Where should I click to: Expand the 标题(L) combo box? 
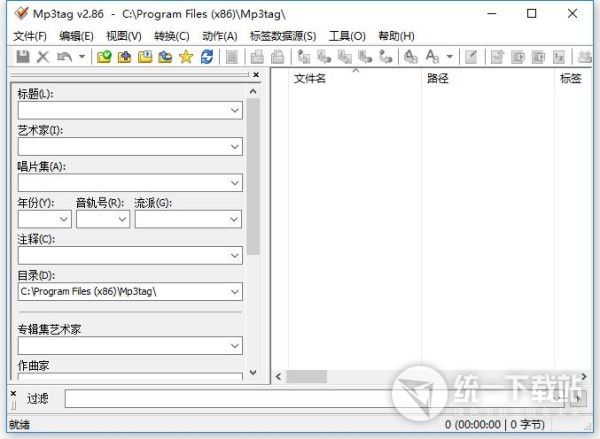pos(235,110)
